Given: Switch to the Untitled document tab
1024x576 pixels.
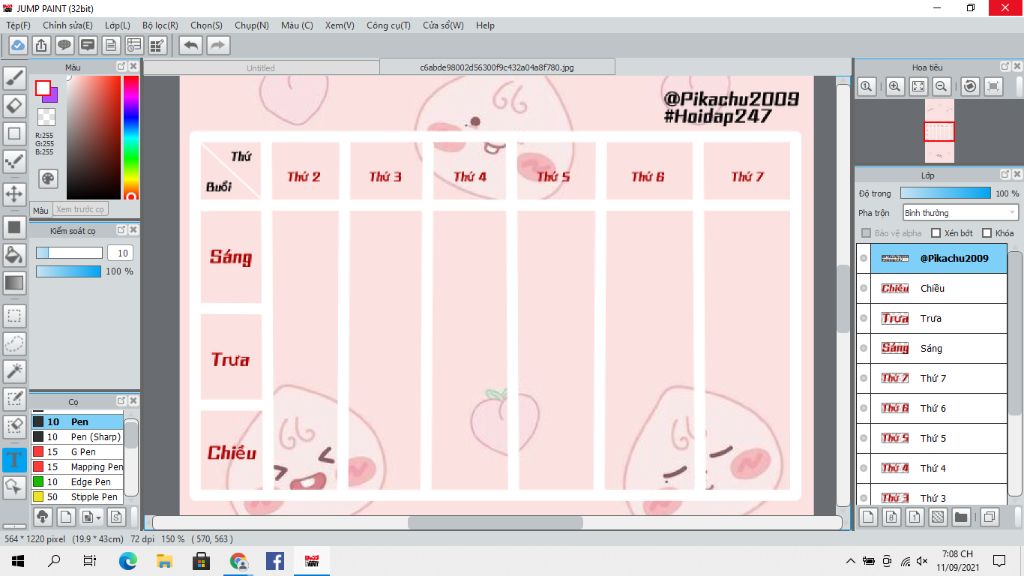Looking at the screenshot, I should pos(261,67).
